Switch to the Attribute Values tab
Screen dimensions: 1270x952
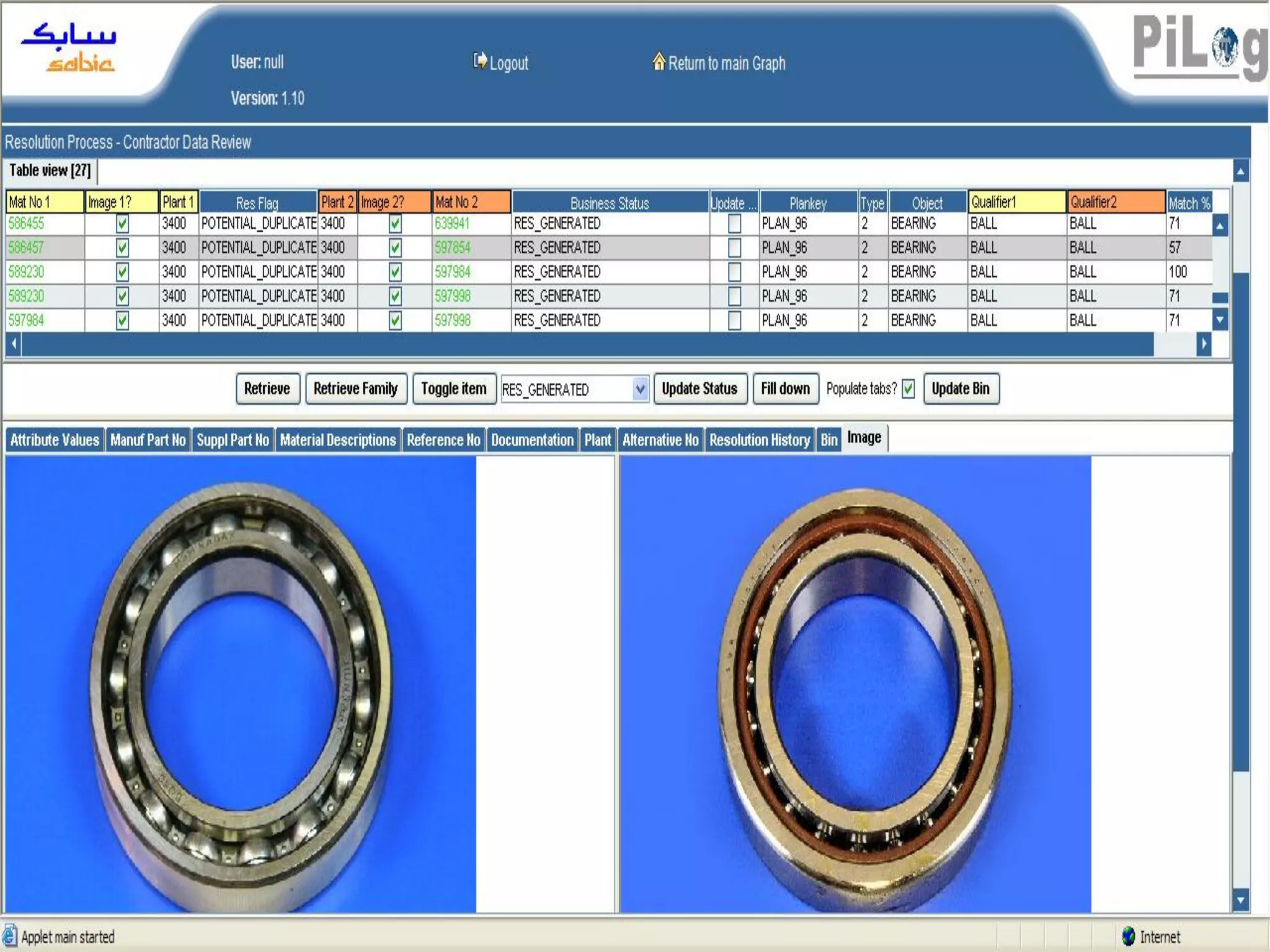tap(55, 440)
